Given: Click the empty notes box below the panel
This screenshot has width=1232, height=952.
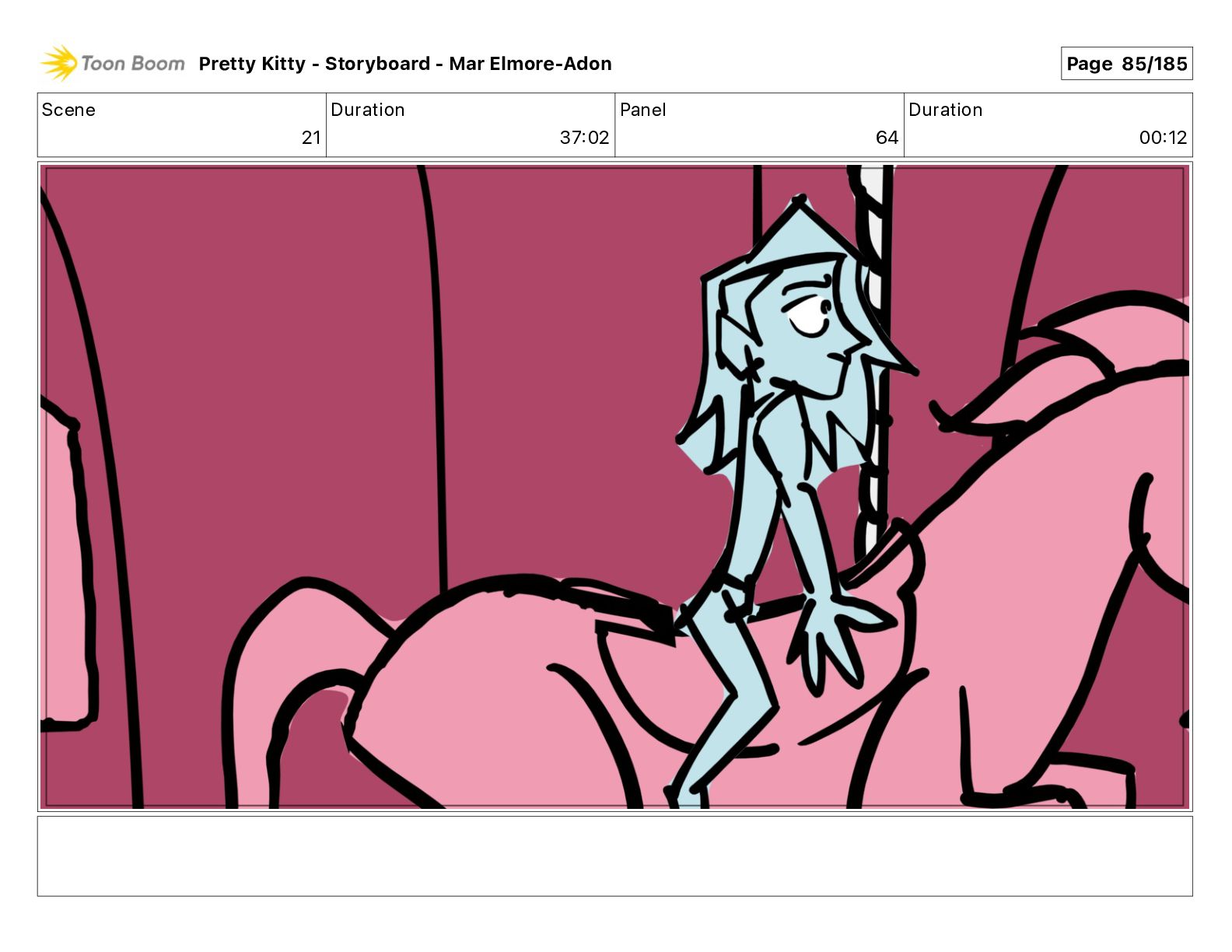Looking at the screenshot, I should 615,856.
